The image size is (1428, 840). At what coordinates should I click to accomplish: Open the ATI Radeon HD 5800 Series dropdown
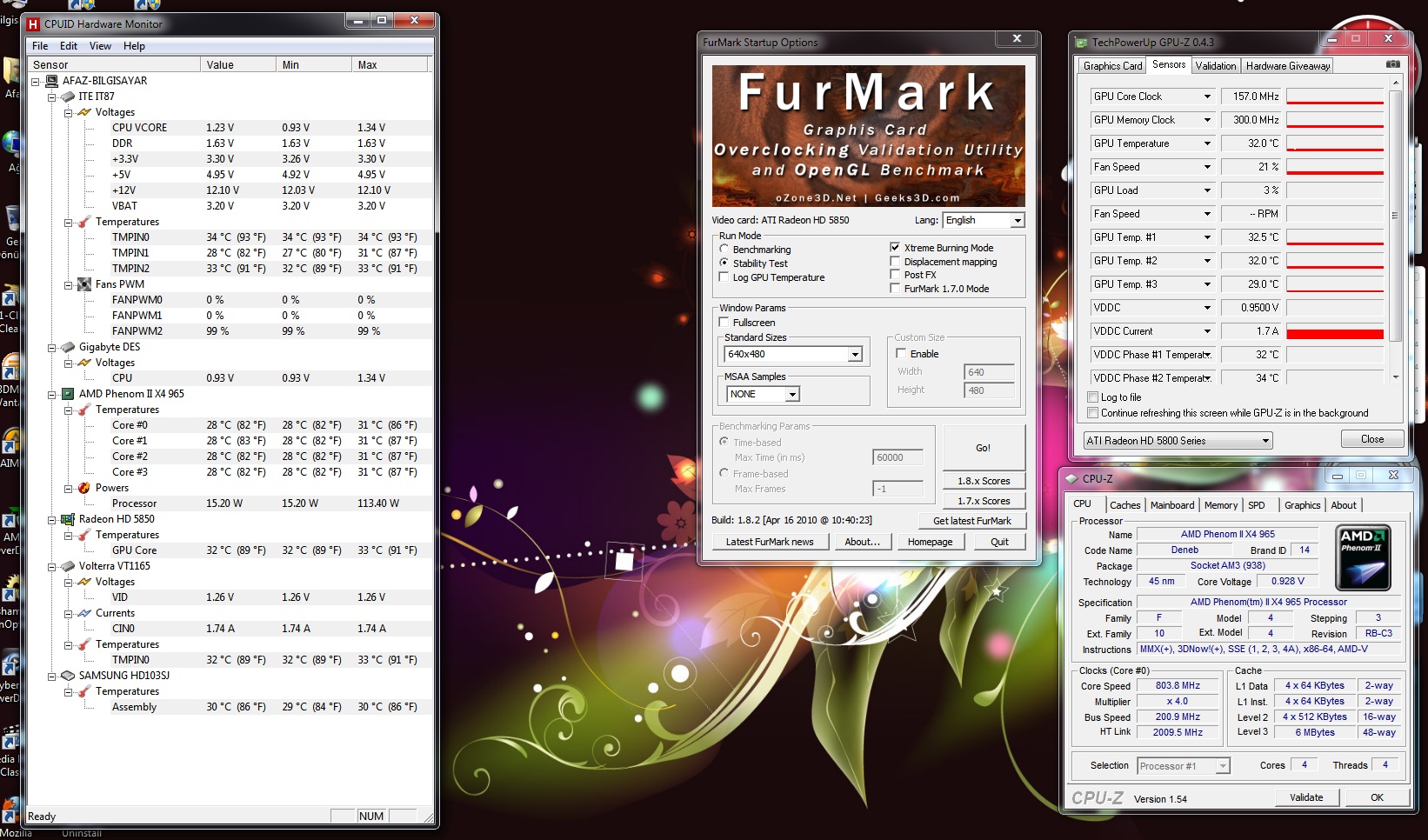click(1178, 441)
